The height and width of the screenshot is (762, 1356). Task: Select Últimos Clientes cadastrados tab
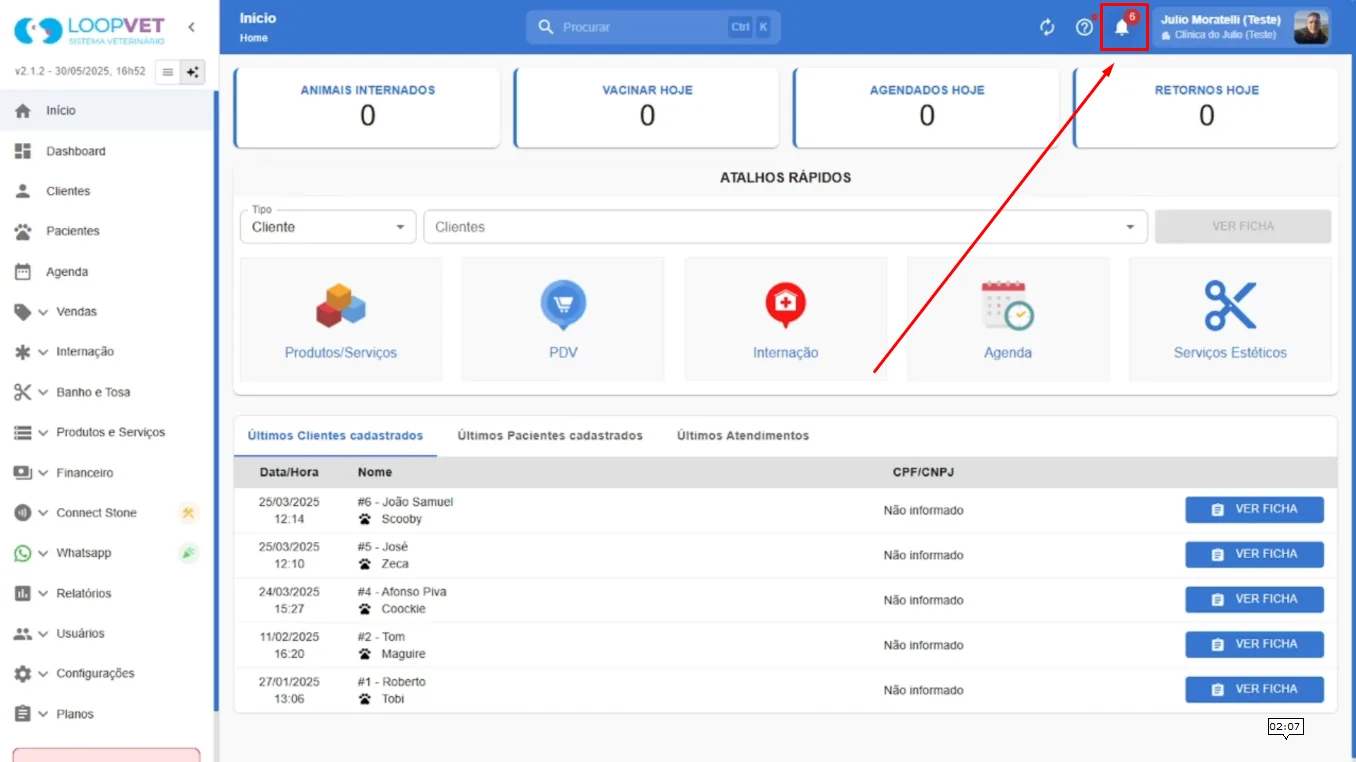point(335,436)
